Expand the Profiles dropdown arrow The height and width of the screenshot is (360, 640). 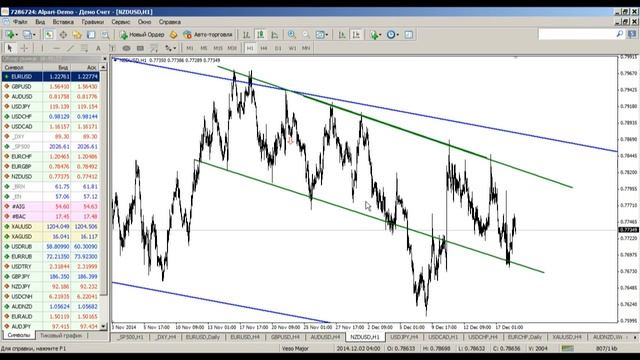coord(34,35)
